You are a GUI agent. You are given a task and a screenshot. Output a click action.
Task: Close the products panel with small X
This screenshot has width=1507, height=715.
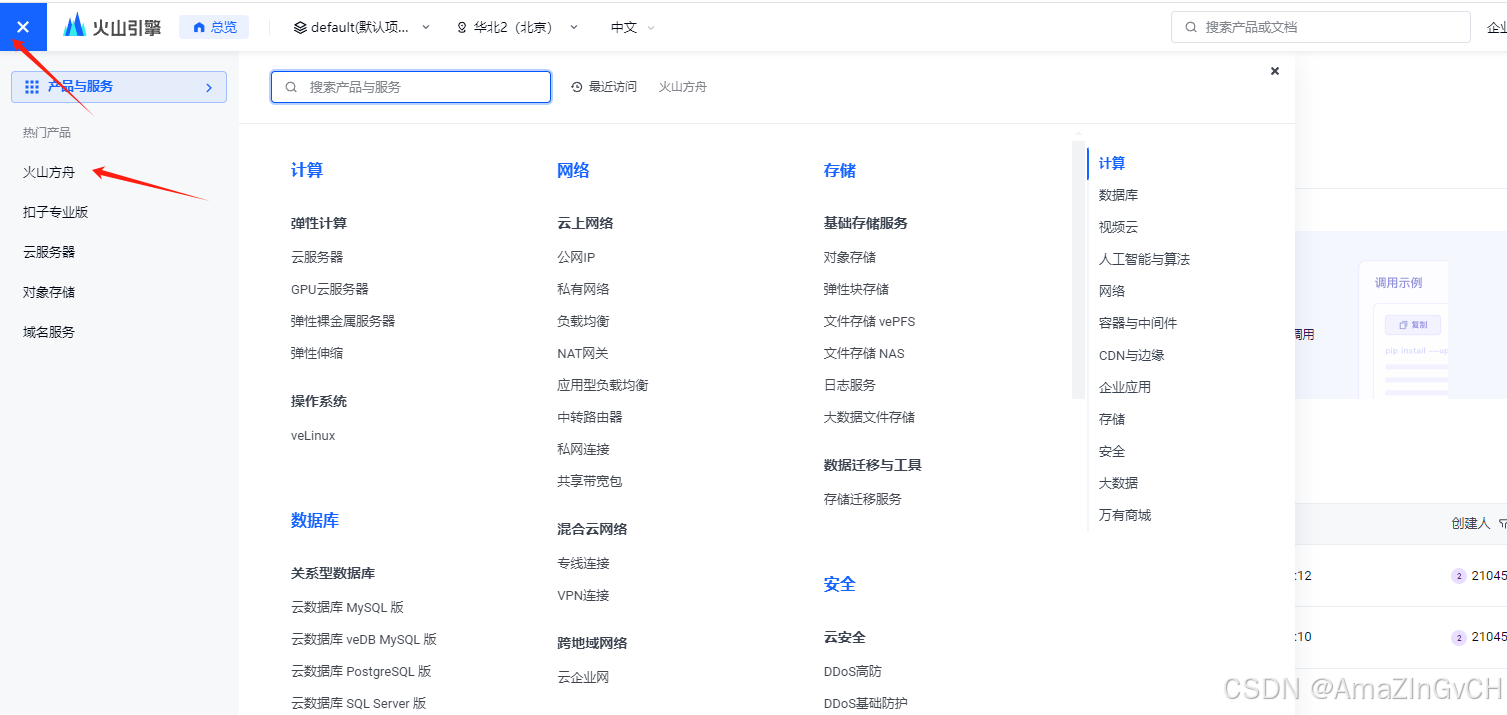pos(1275,71)
